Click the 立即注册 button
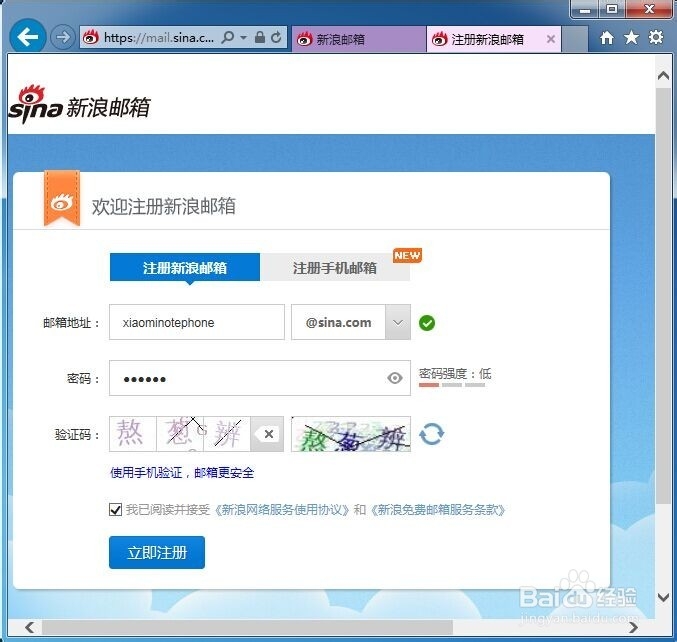Viewport: 677px width, 642px height. tap(157, 553)
